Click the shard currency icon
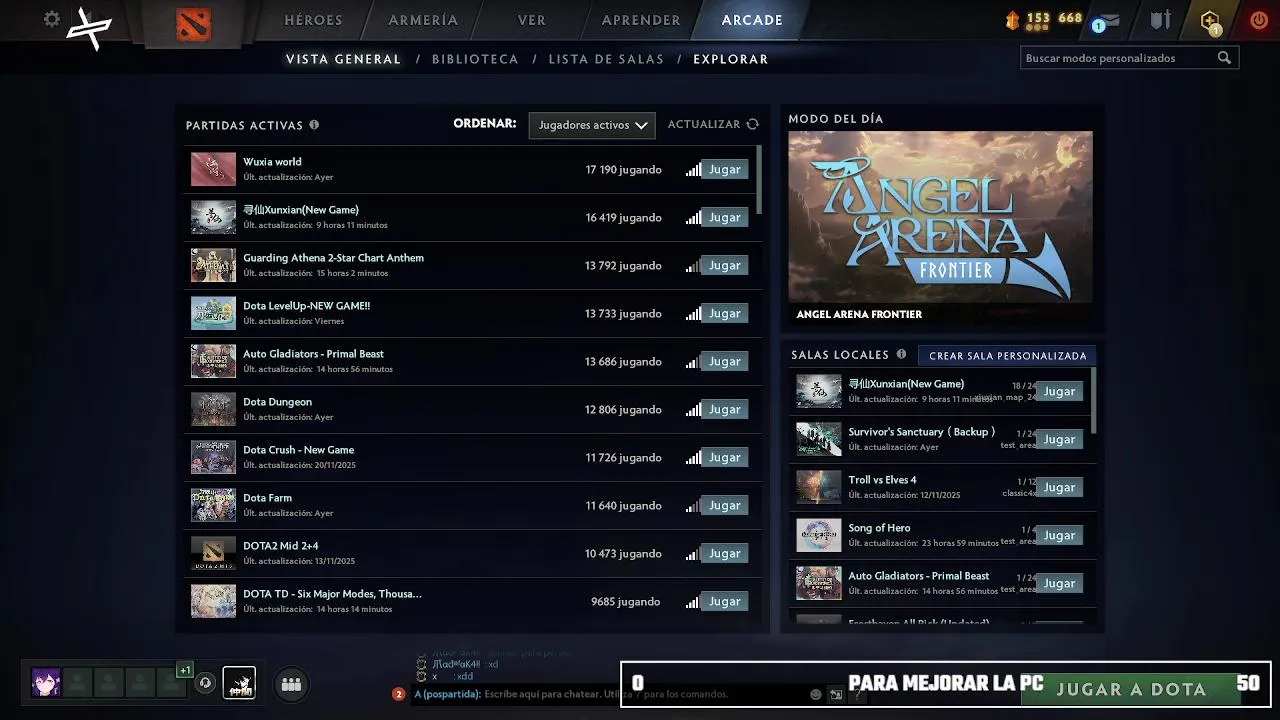1280x720 pixels. pyautogui.click(x=1012, y=19)
